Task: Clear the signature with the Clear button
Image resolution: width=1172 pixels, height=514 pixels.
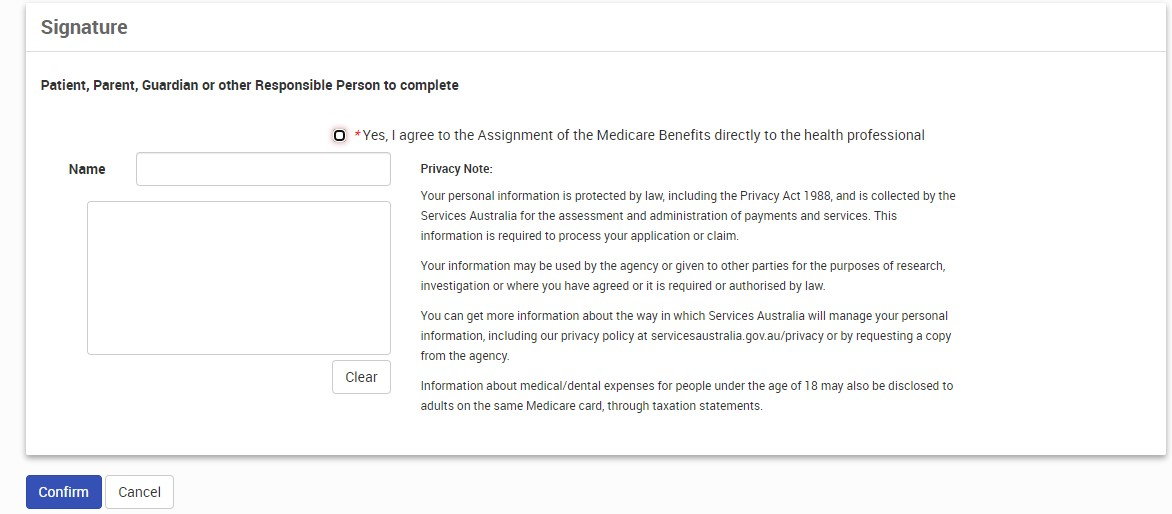Action: [x=361, y=377]
